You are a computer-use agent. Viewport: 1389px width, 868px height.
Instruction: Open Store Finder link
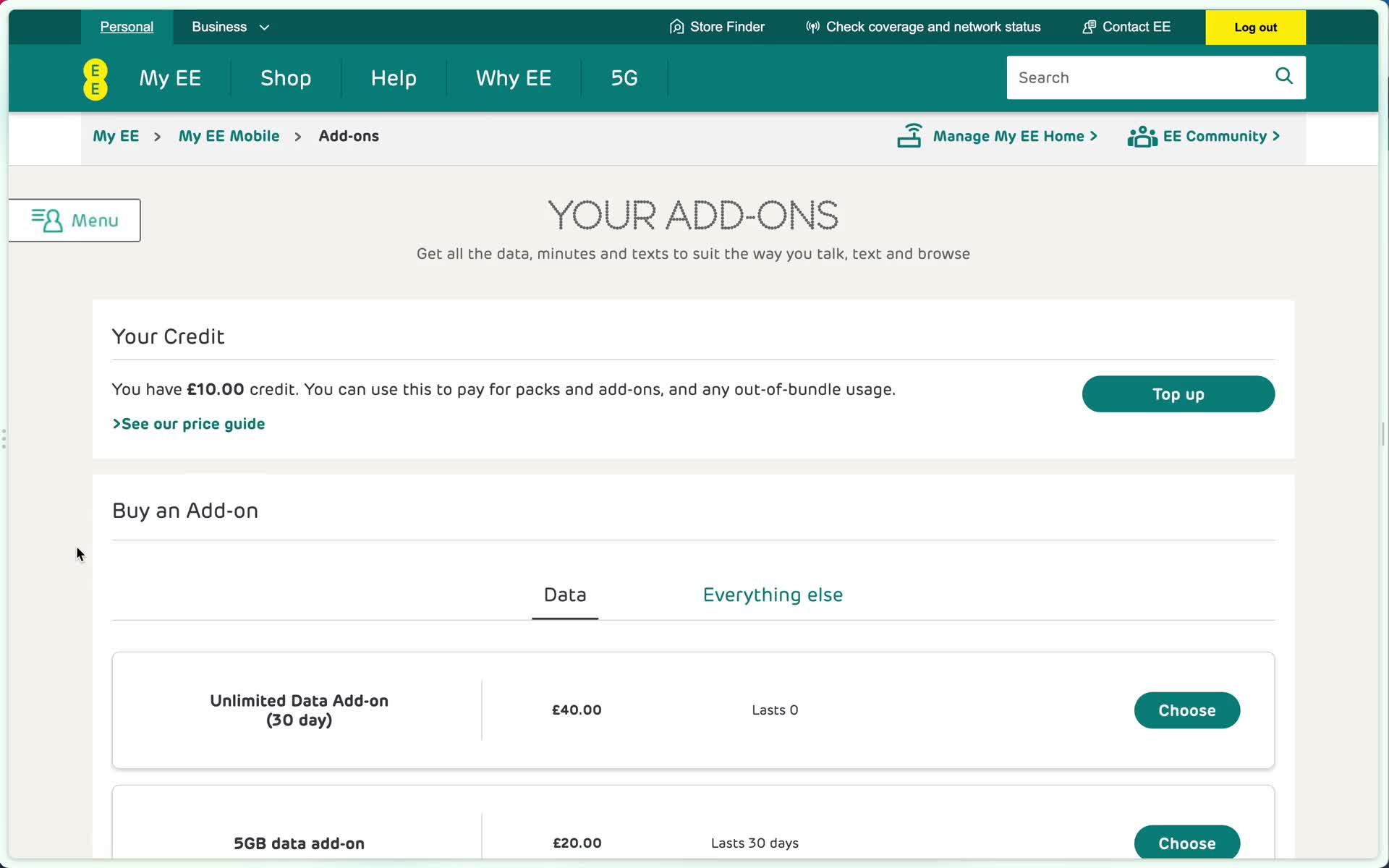727,27
